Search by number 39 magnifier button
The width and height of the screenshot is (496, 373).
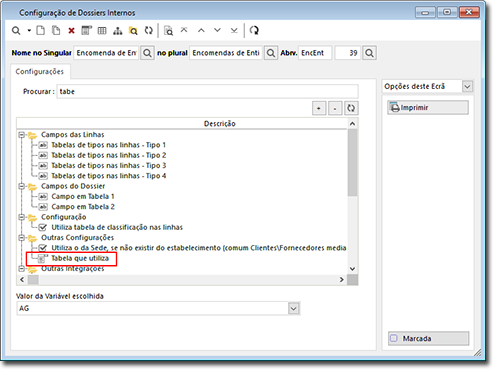click(369, 53)
